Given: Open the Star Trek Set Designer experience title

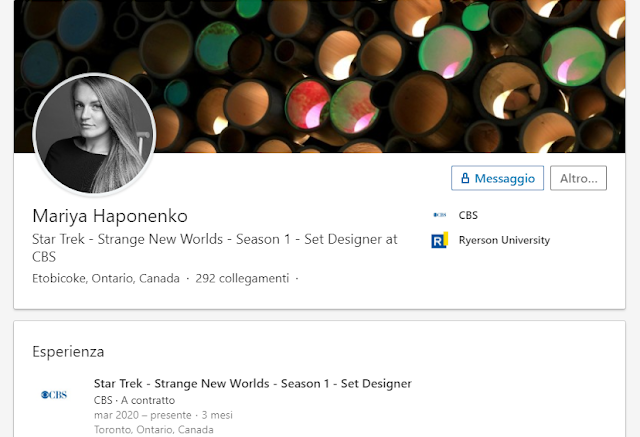Looking at the screenshot, I should point(253,384).
